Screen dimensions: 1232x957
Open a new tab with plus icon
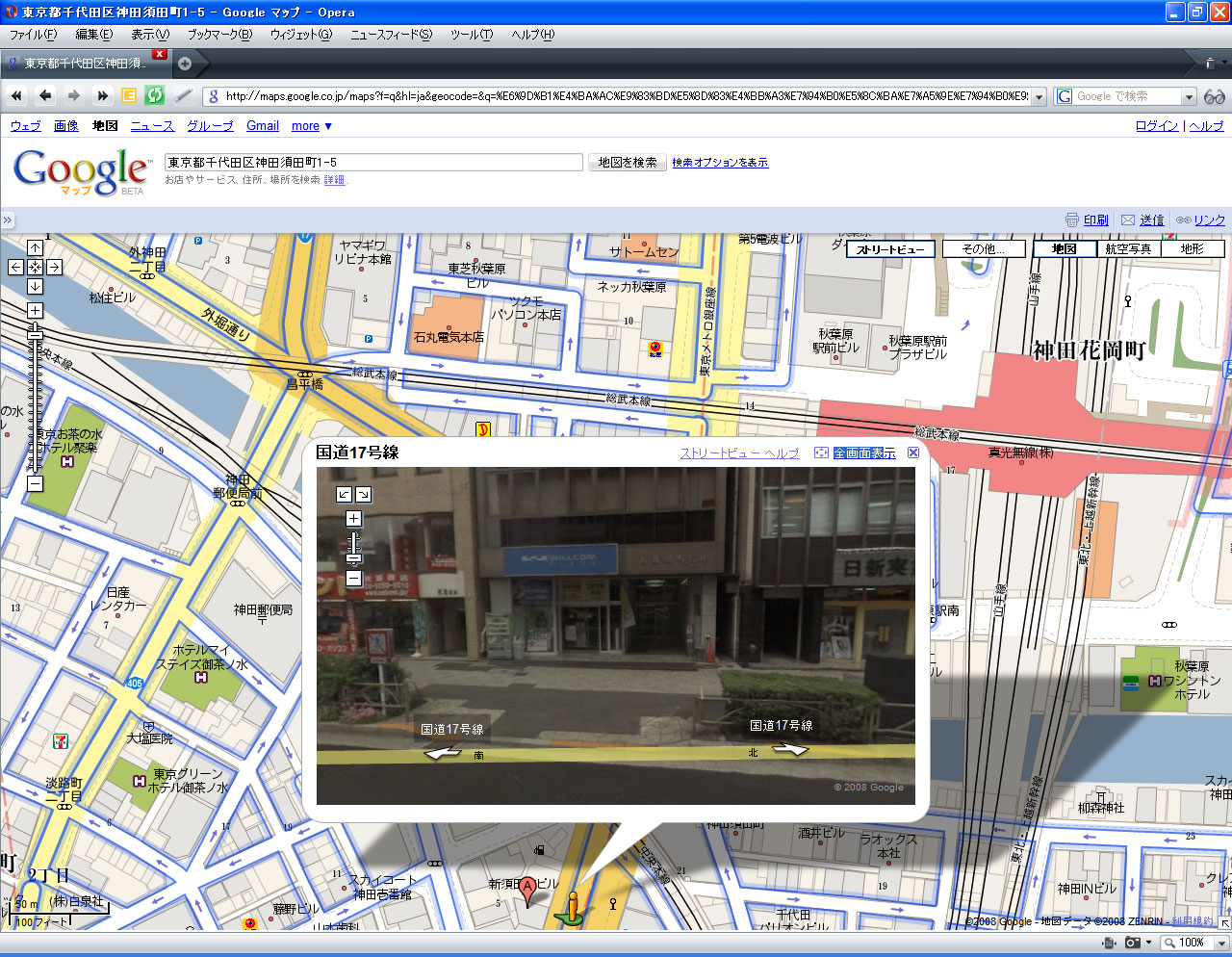click(185, 64)
